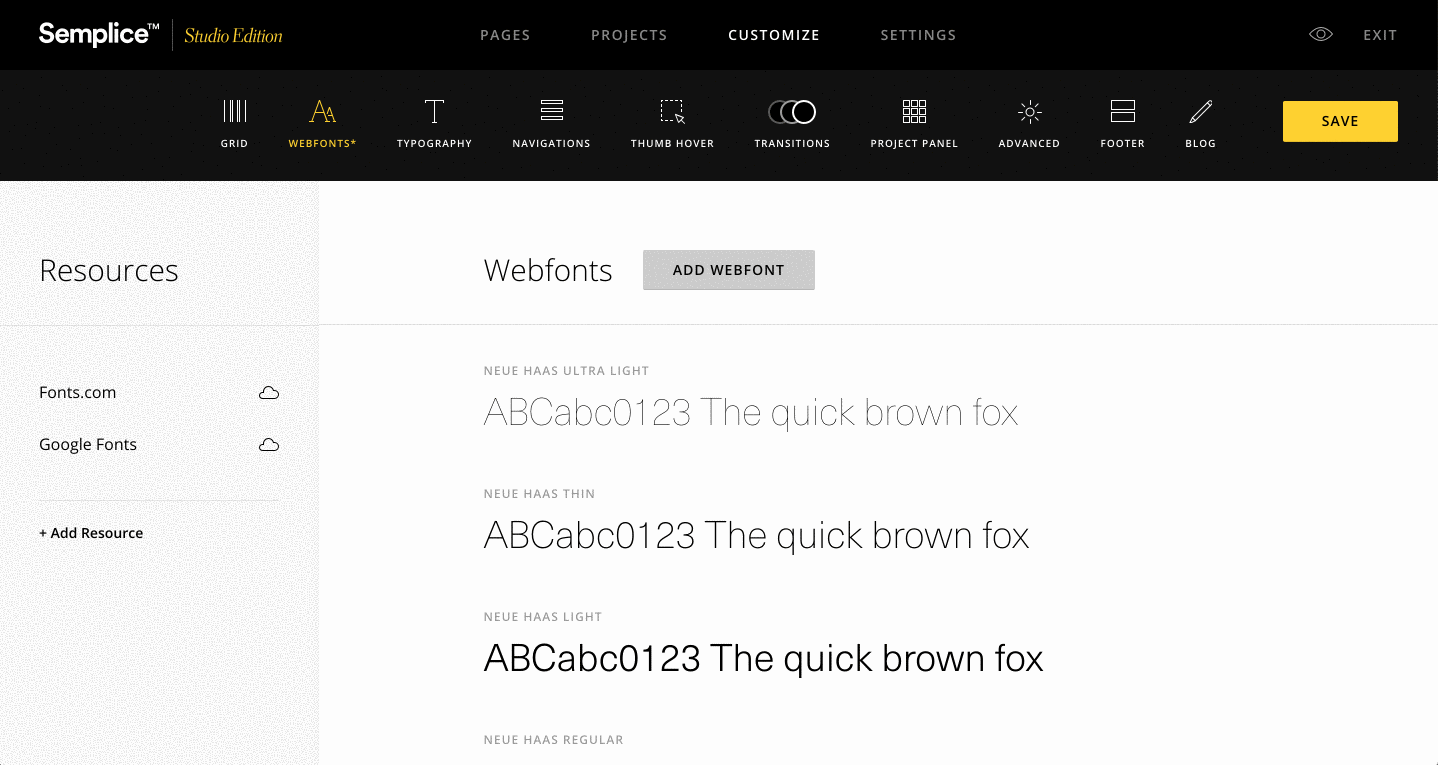This screenshot has height=765, width=1438.
Task: Select the Neue Haas Thin font sample
Action: pos(756,536)
